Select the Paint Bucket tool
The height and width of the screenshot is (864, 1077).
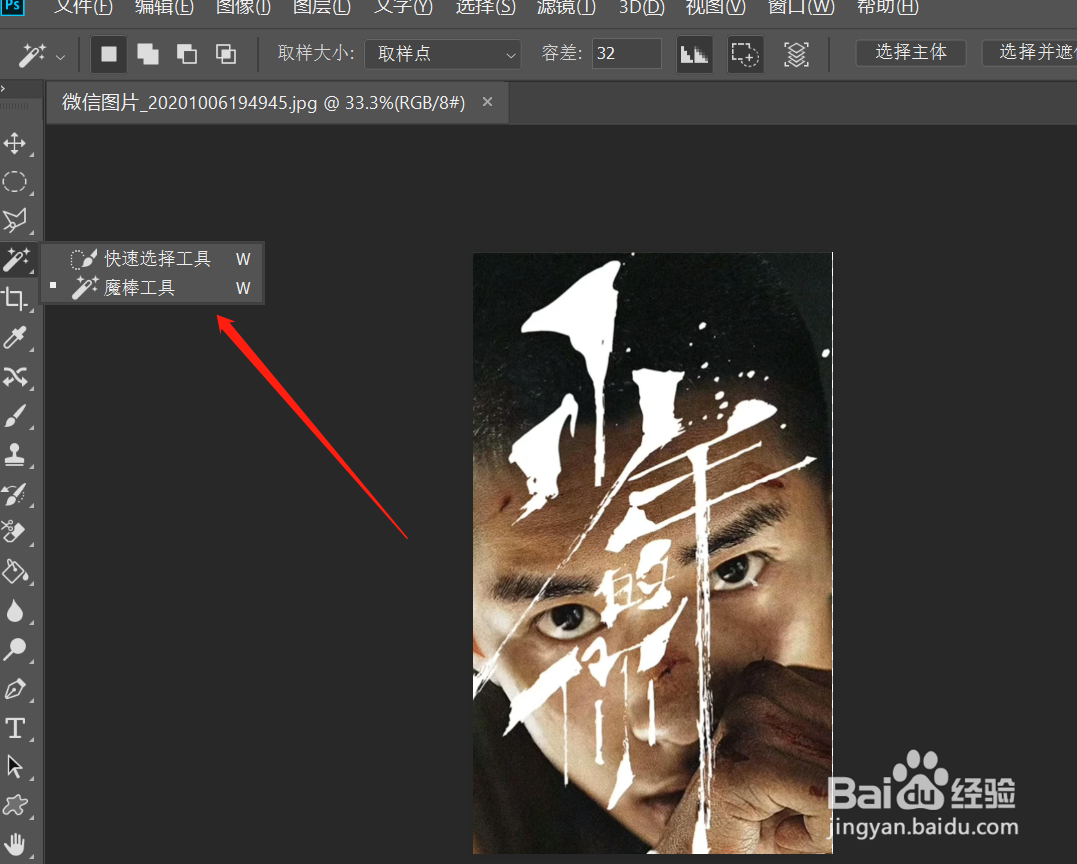click(x=15, y=571)
